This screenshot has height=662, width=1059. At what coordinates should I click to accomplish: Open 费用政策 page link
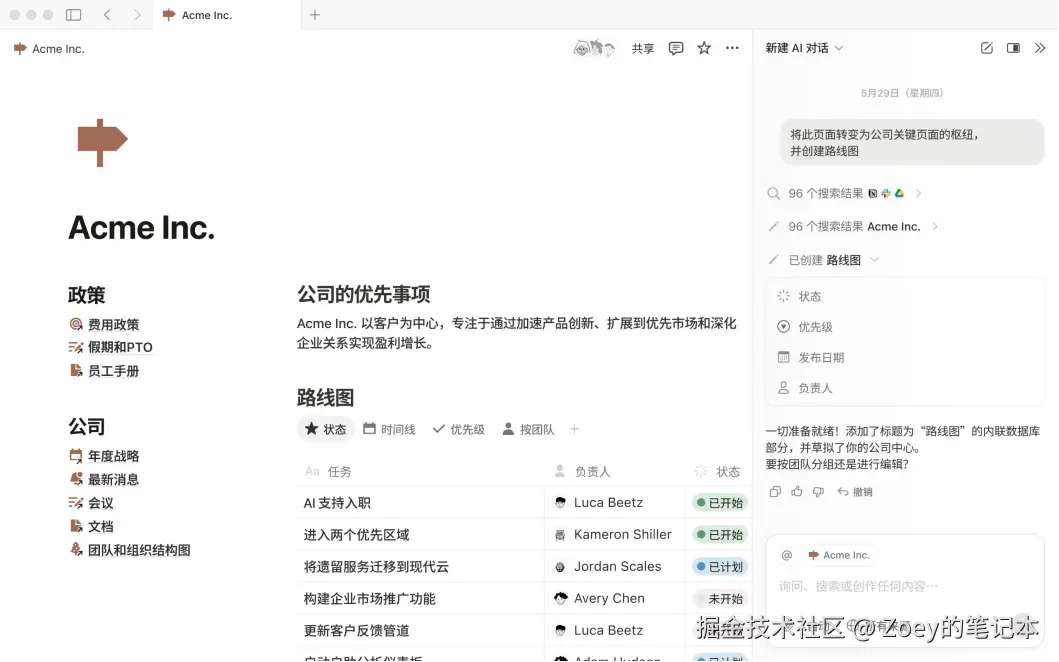point(105,325)
